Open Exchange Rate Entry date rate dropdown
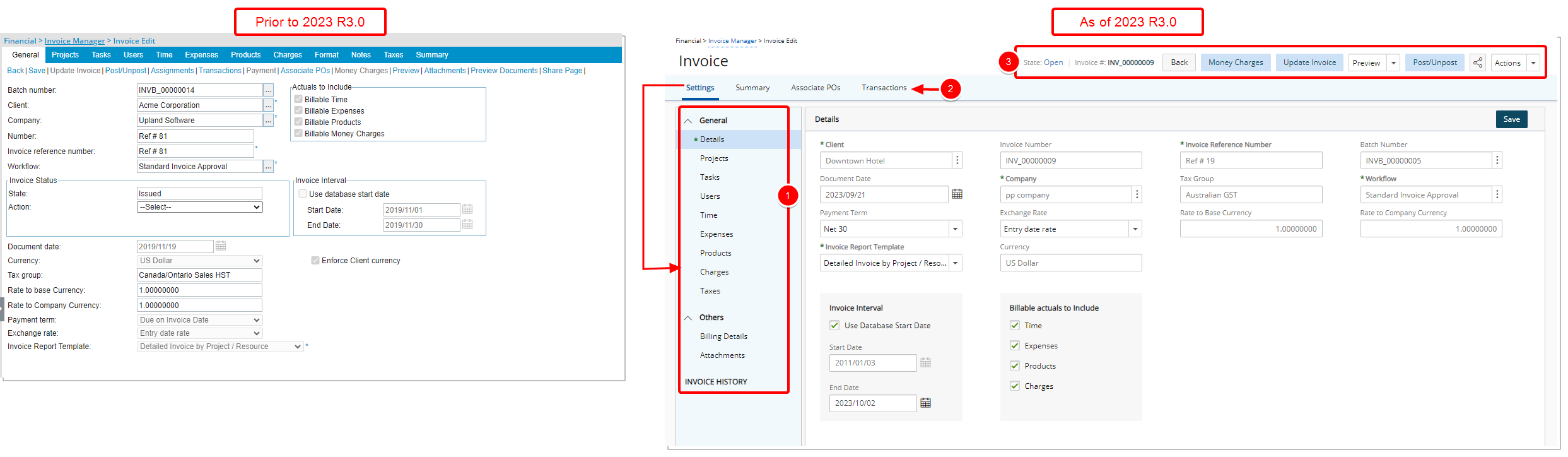1568x457 pixels. tap(1135, 229)
